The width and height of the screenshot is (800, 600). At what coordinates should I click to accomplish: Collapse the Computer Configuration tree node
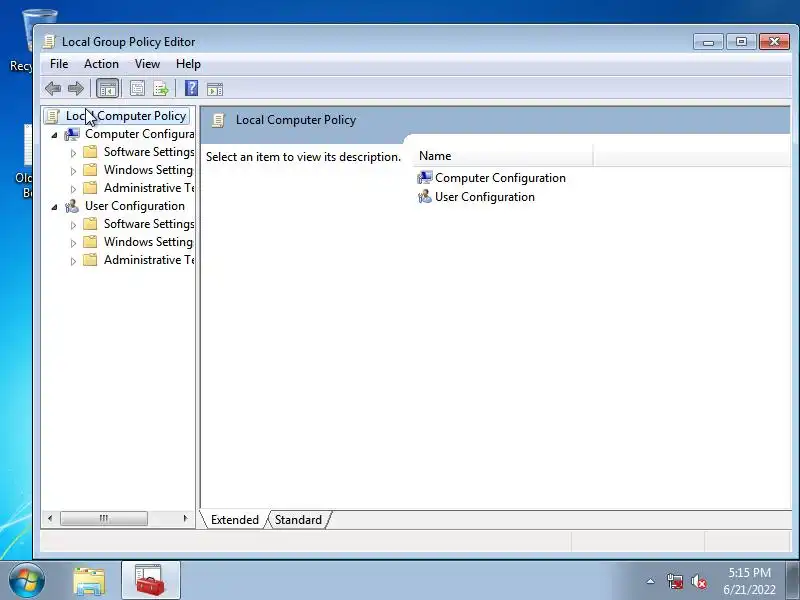tap(55, 135)
